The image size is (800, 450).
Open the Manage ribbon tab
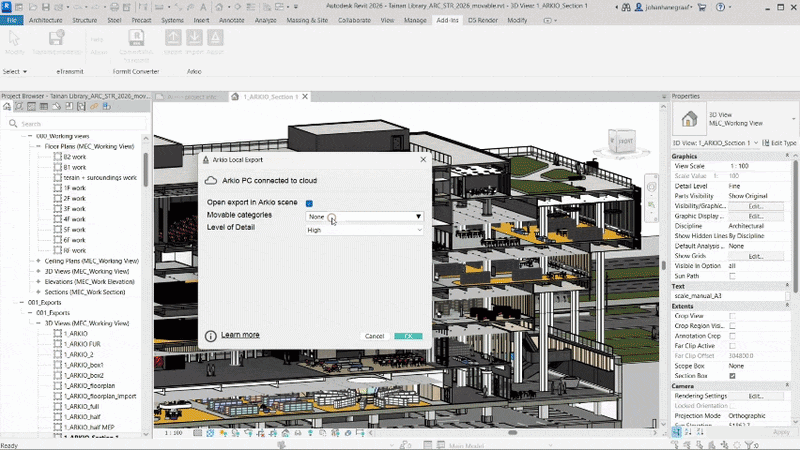click(415, 20)
